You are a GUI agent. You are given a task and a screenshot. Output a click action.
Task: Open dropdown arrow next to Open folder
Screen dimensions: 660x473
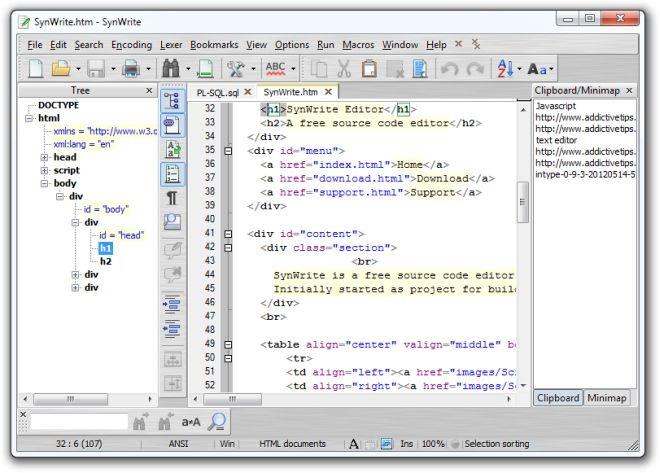click(x=78, y=69)
